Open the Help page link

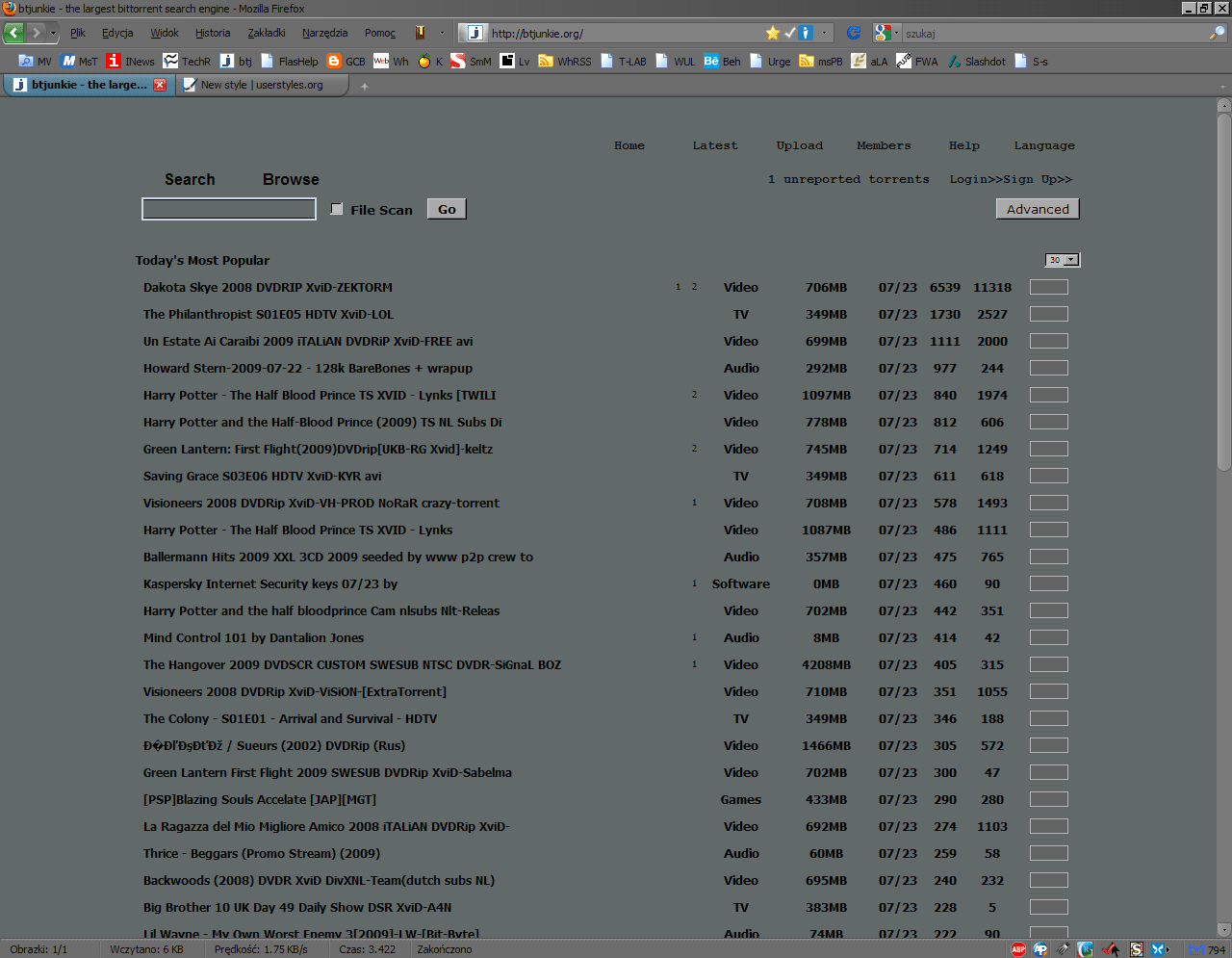point(964,145)
